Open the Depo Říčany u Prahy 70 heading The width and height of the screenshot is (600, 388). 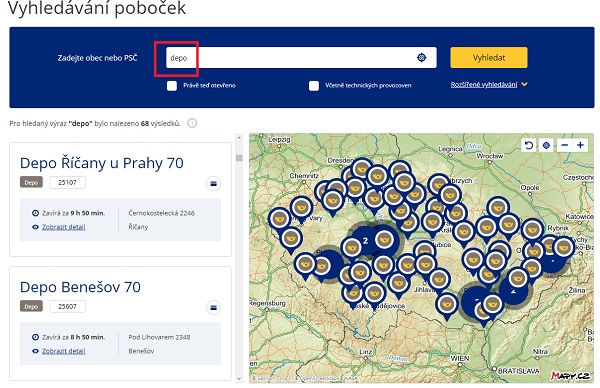(101, 163)
